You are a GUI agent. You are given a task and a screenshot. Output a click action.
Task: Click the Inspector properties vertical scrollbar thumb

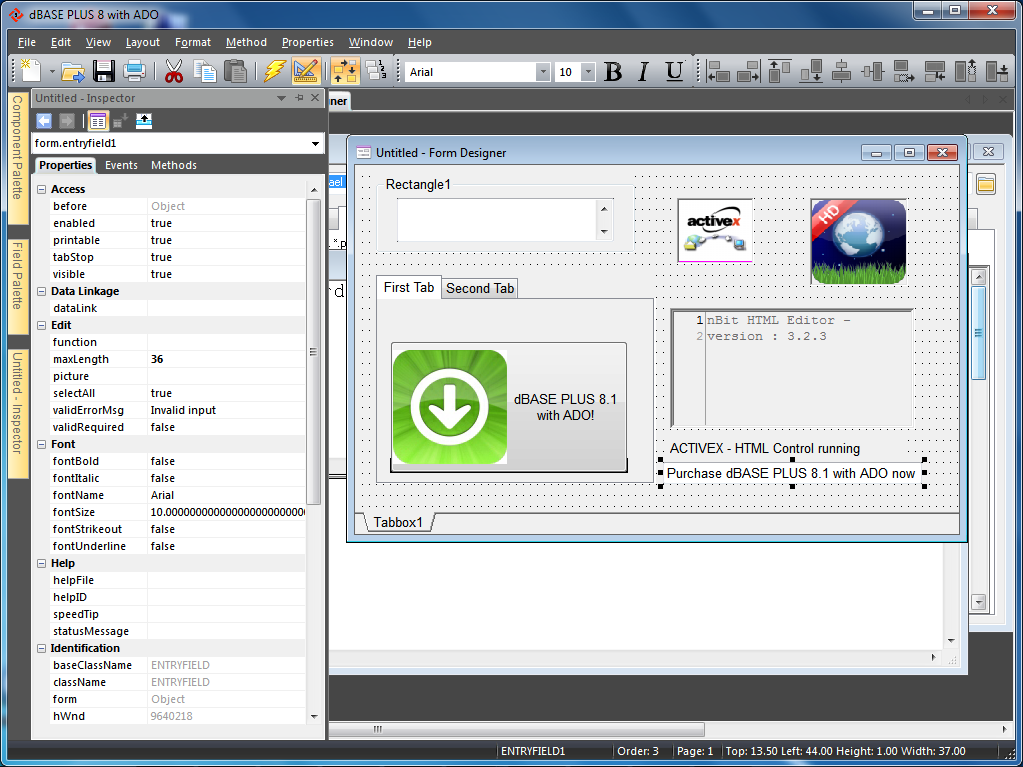coord(313,352)
